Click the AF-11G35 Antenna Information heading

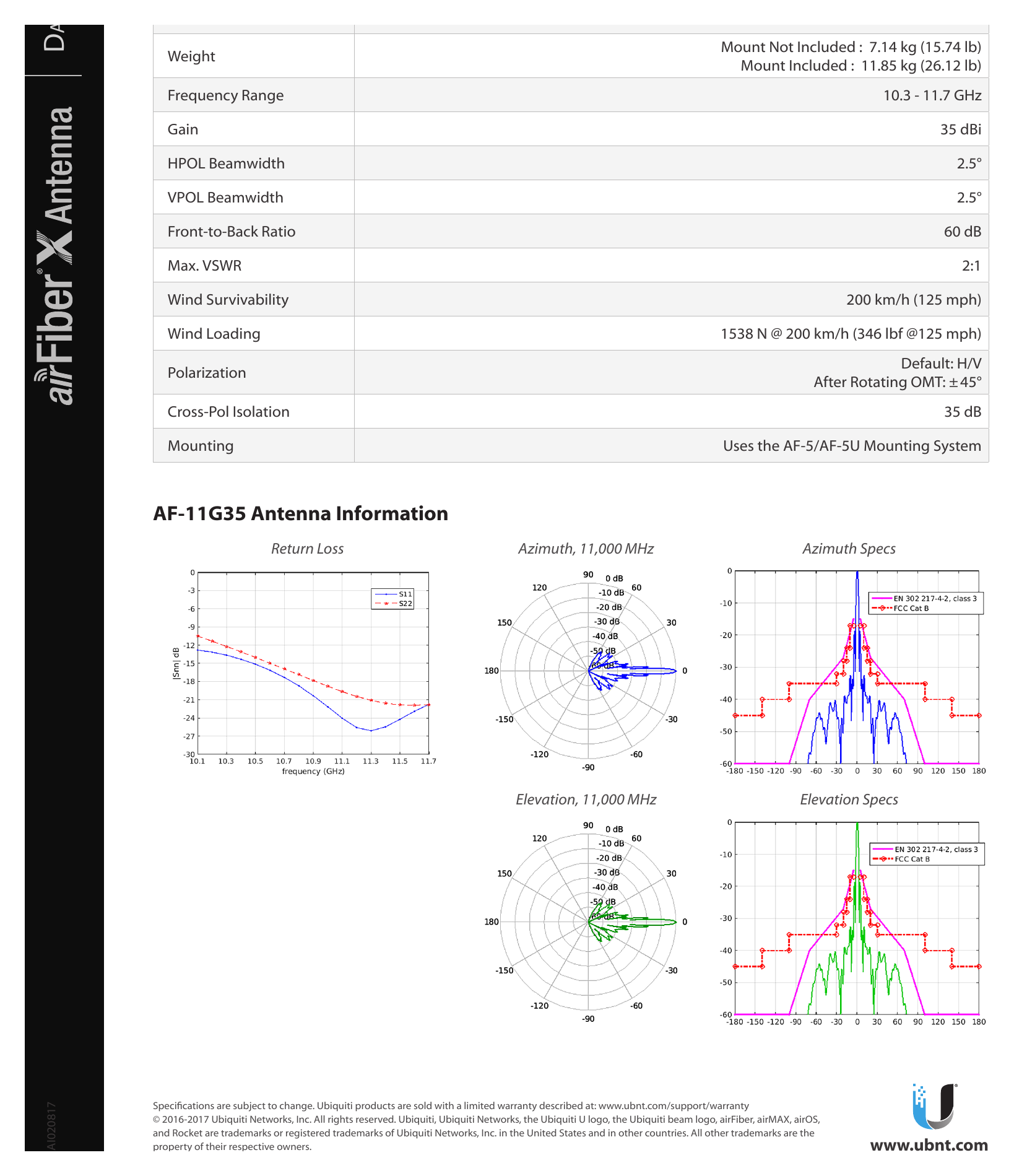pyautogui.click(x=300, y=513)
